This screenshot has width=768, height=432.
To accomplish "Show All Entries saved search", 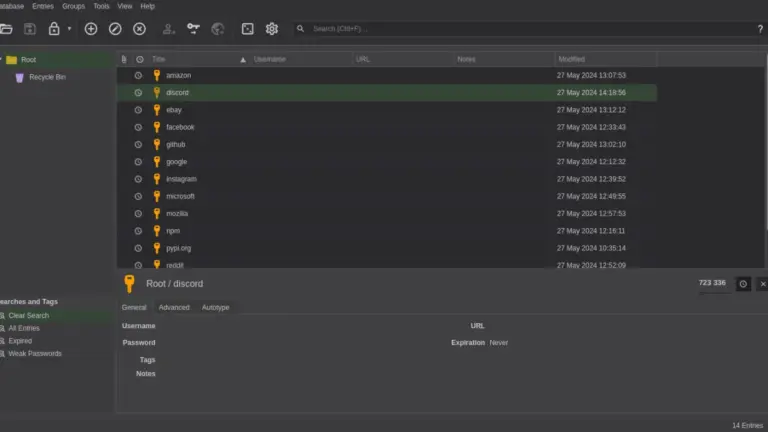I will click(x=24, y=328).
